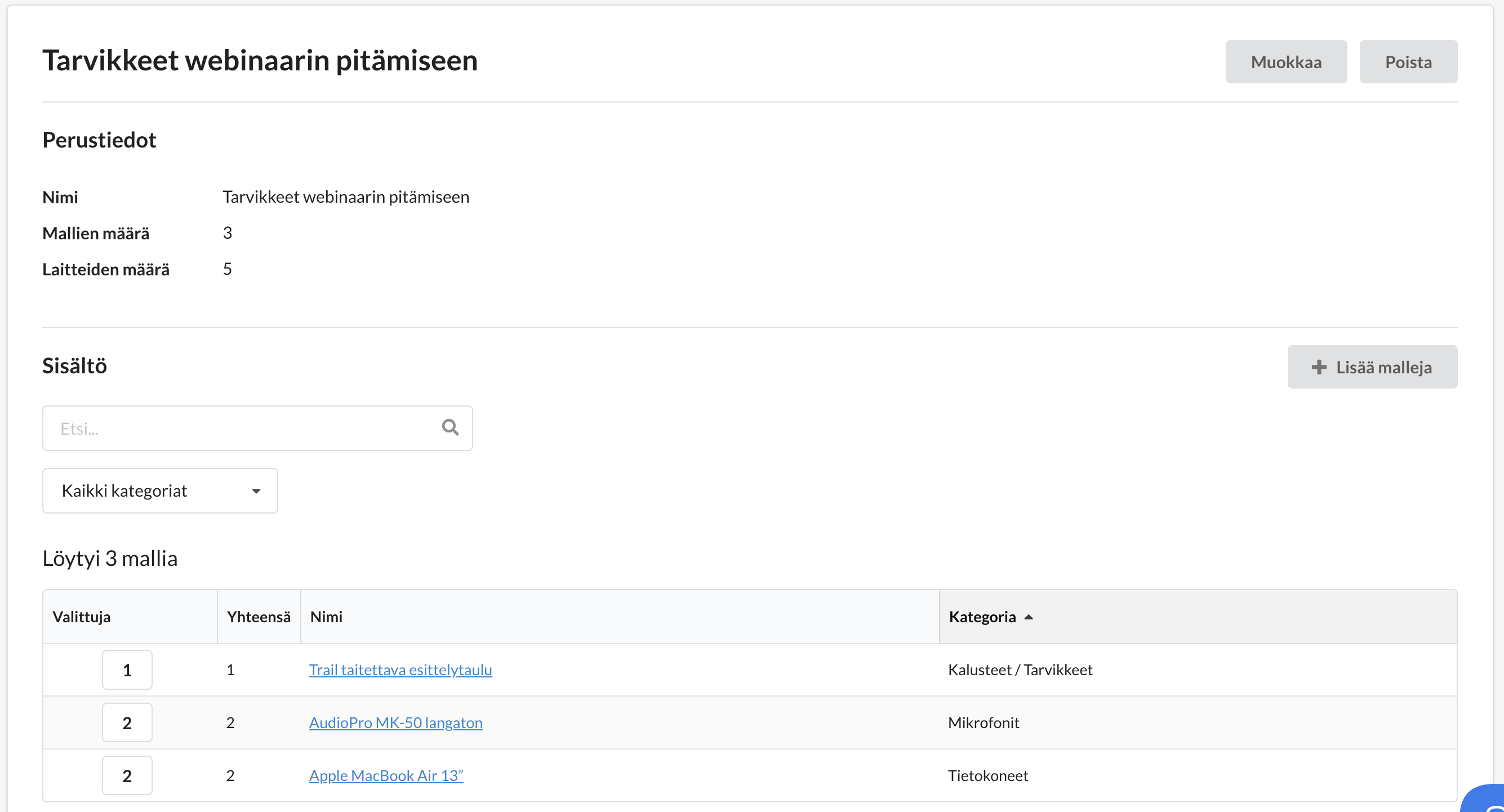
Task: Sort table by Nimi column header
Action: pyautogui.click(x=326, y=617)
